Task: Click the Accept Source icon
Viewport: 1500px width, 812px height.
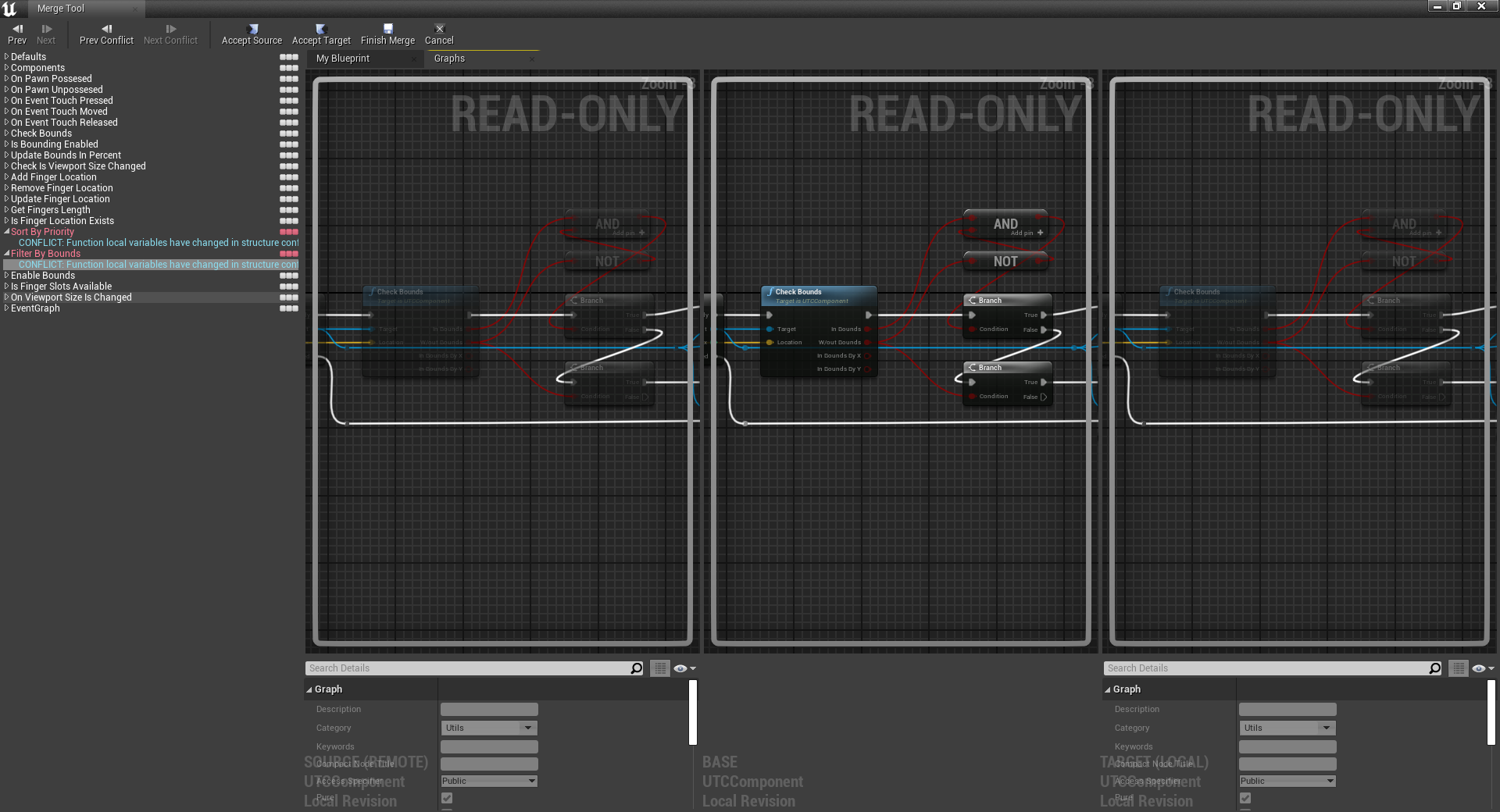Action: [252, 29]
